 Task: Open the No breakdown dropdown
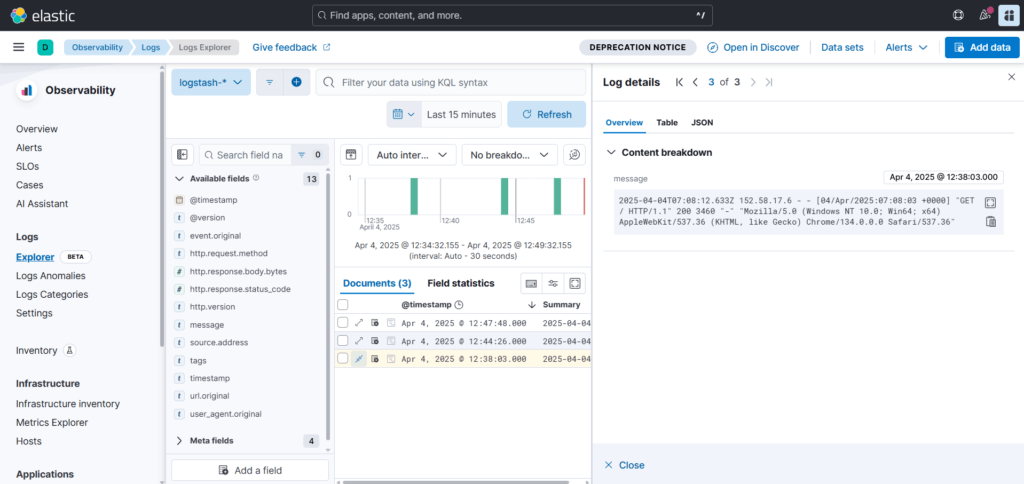(509, 155)
